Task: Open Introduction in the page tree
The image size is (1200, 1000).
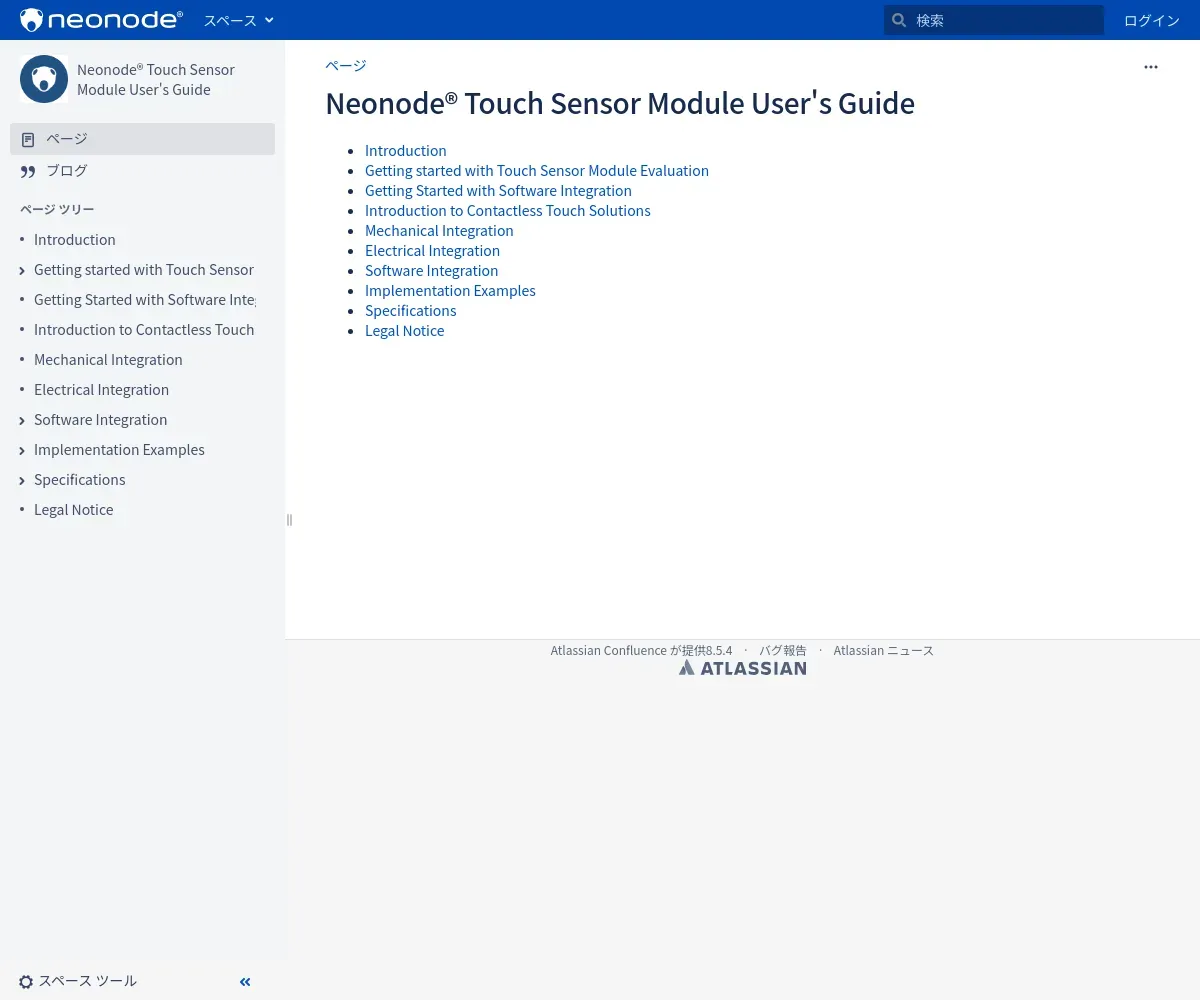Action: coord(75,239)
